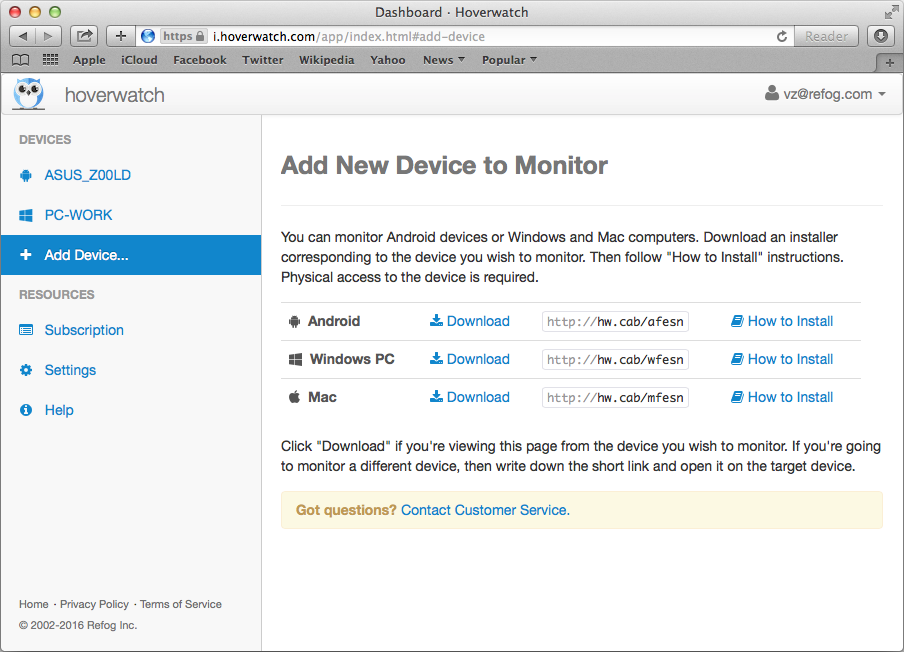
Task: Download the Android installer
Action: pyautogui.click(x=470, y=321)
